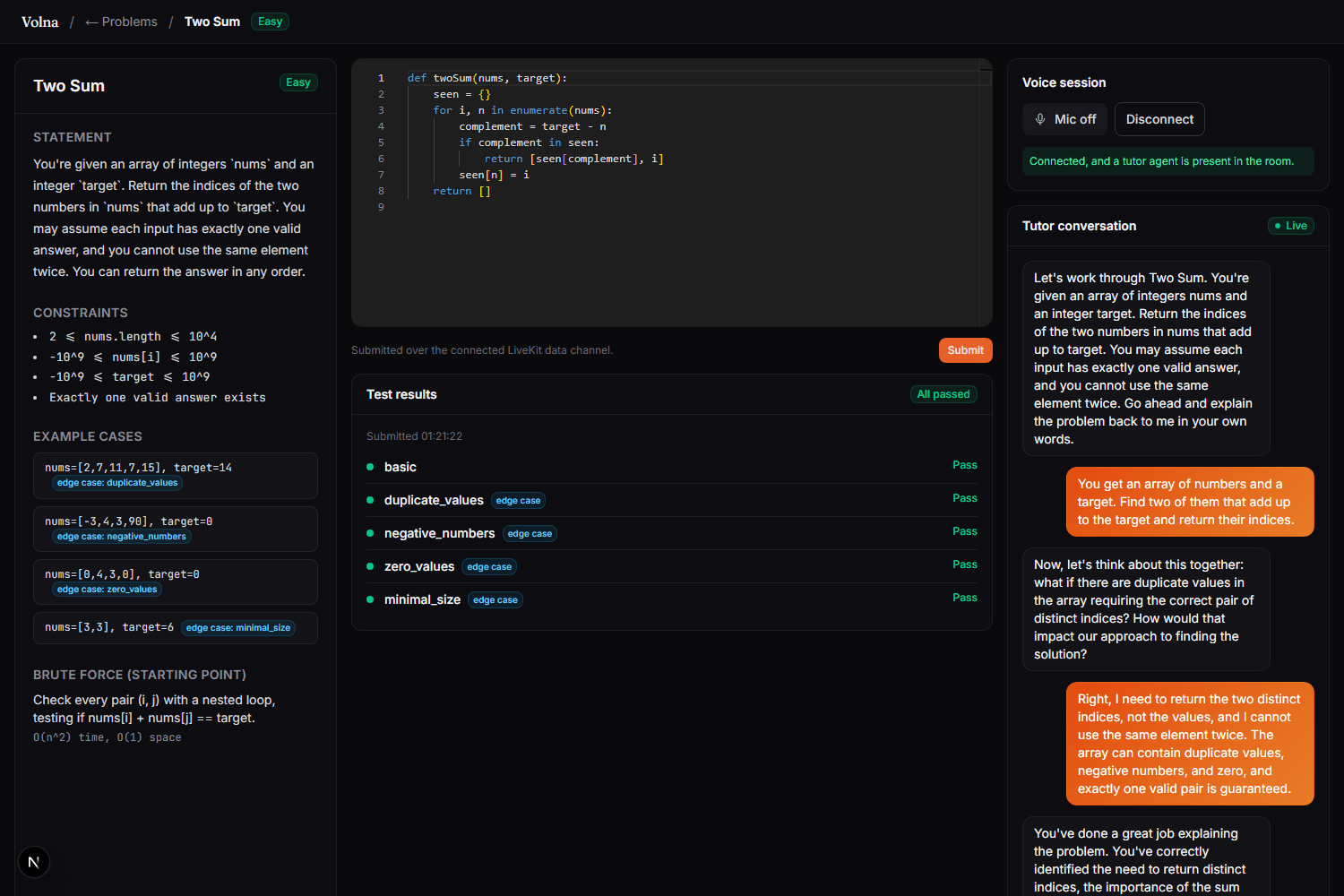Screen dimensions: 1344x896
Task: Select the minimal_size test result row
Action: (x=672, y=599)
